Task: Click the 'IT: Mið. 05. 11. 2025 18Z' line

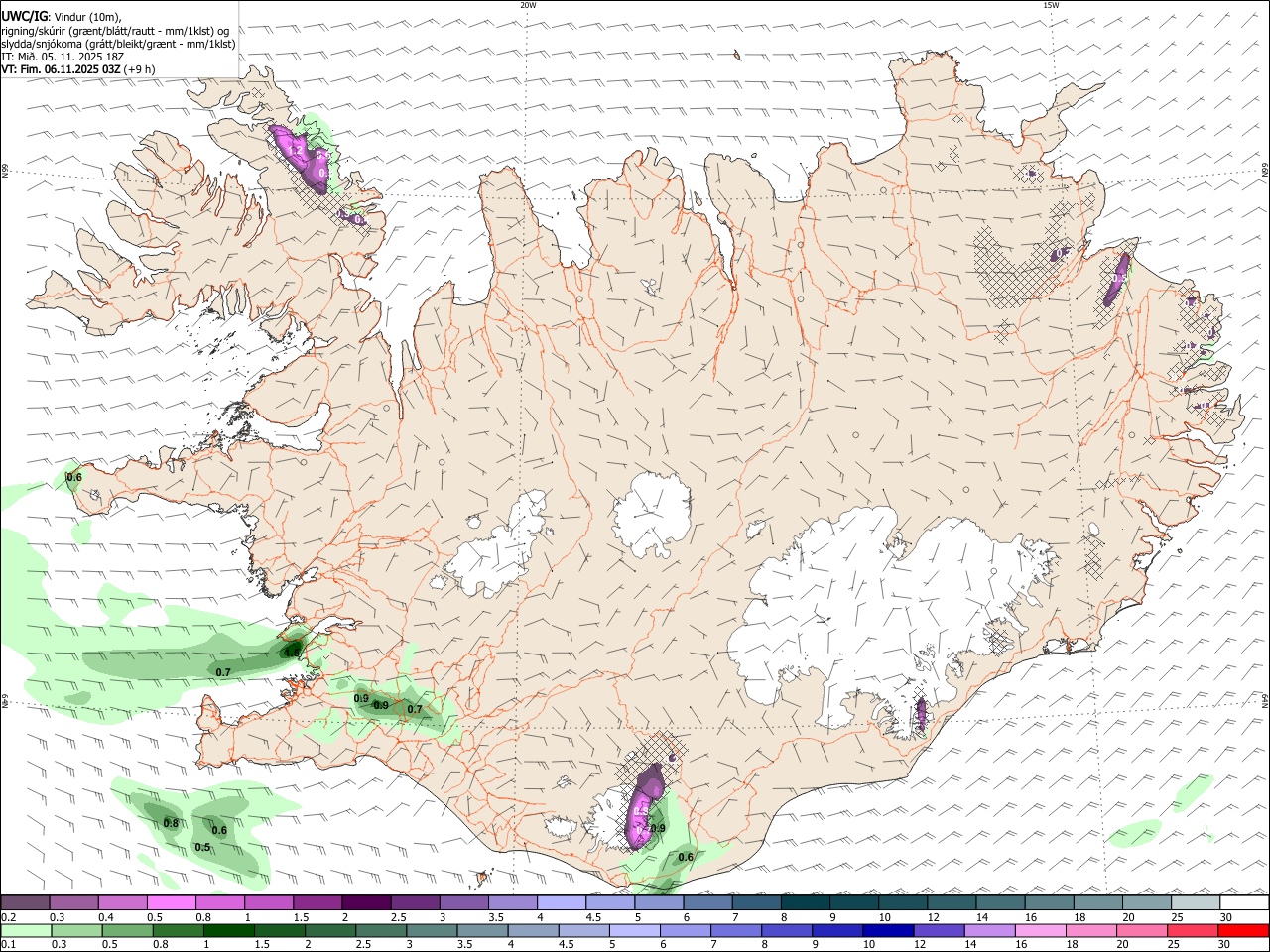Action: pyautogui.click(x=62, y=57)
